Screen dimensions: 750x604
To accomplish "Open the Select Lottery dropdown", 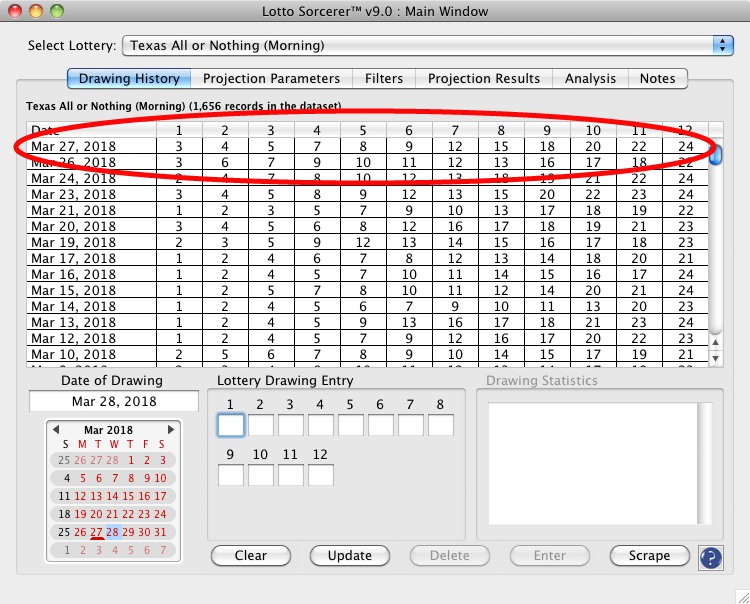I will coord(428,46).
